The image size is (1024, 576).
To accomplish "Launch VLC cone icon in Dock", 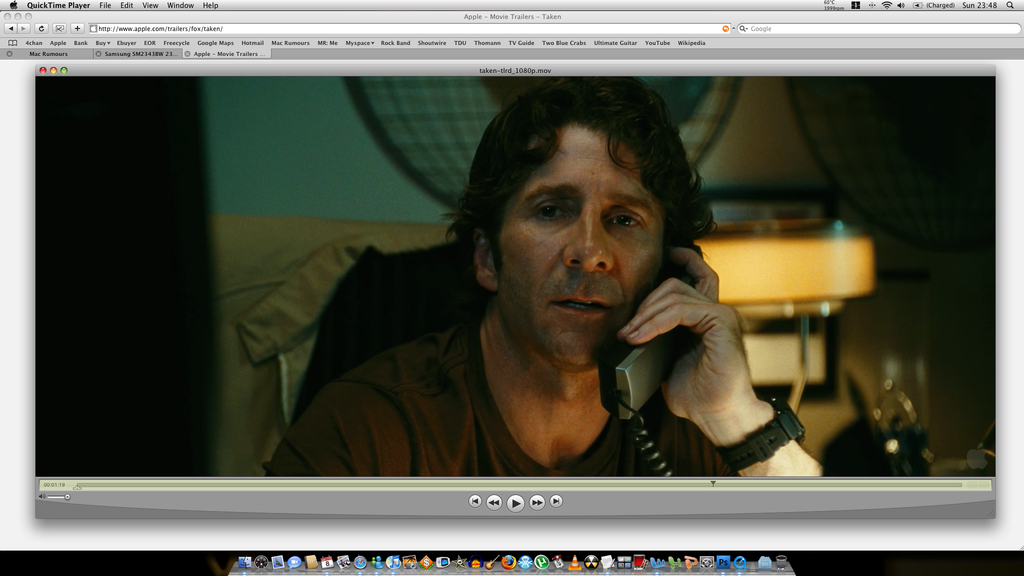I will (574, 562).
